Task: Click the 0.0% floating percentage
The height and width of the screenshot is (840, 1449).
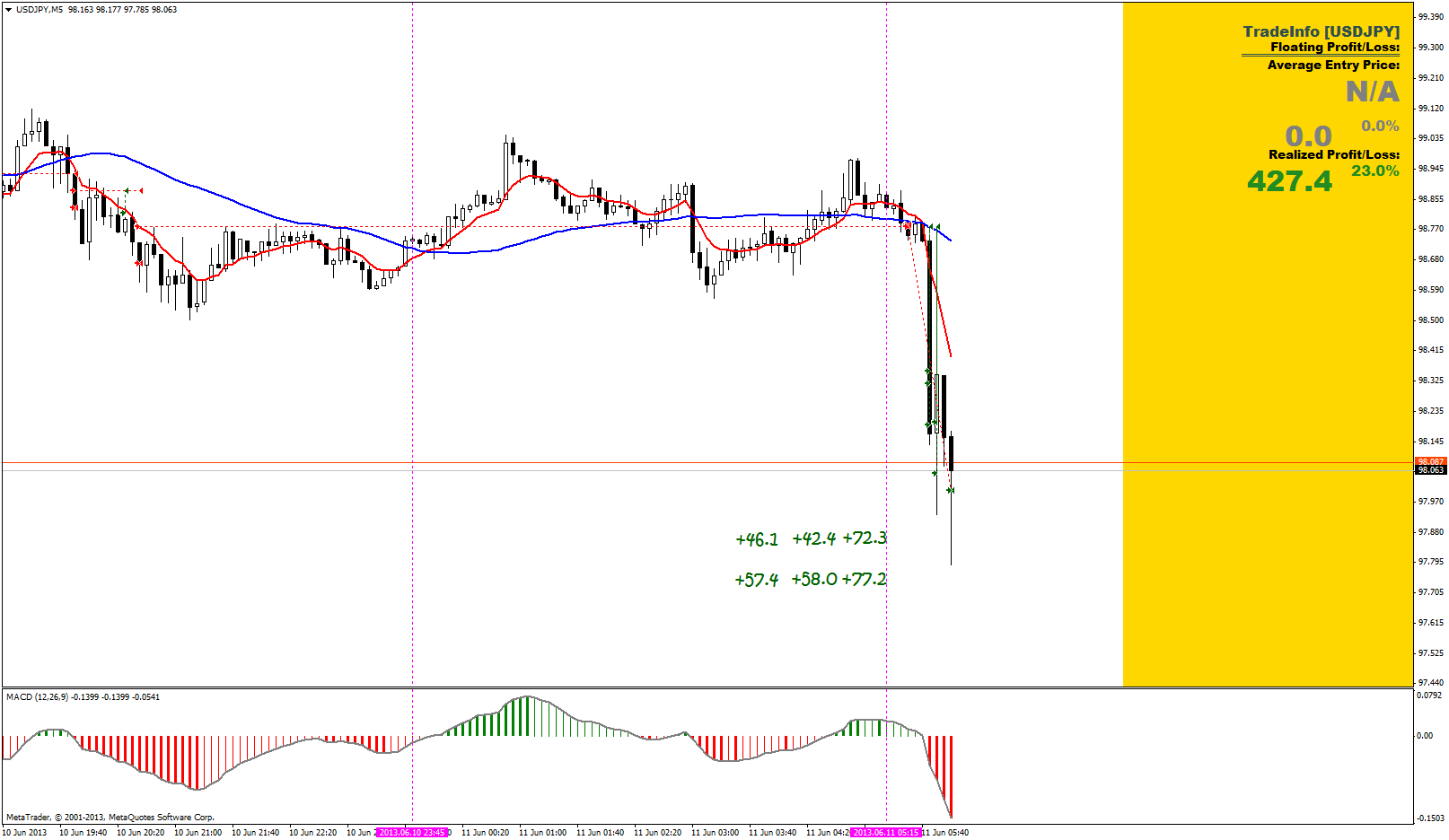Action: 1380,127
